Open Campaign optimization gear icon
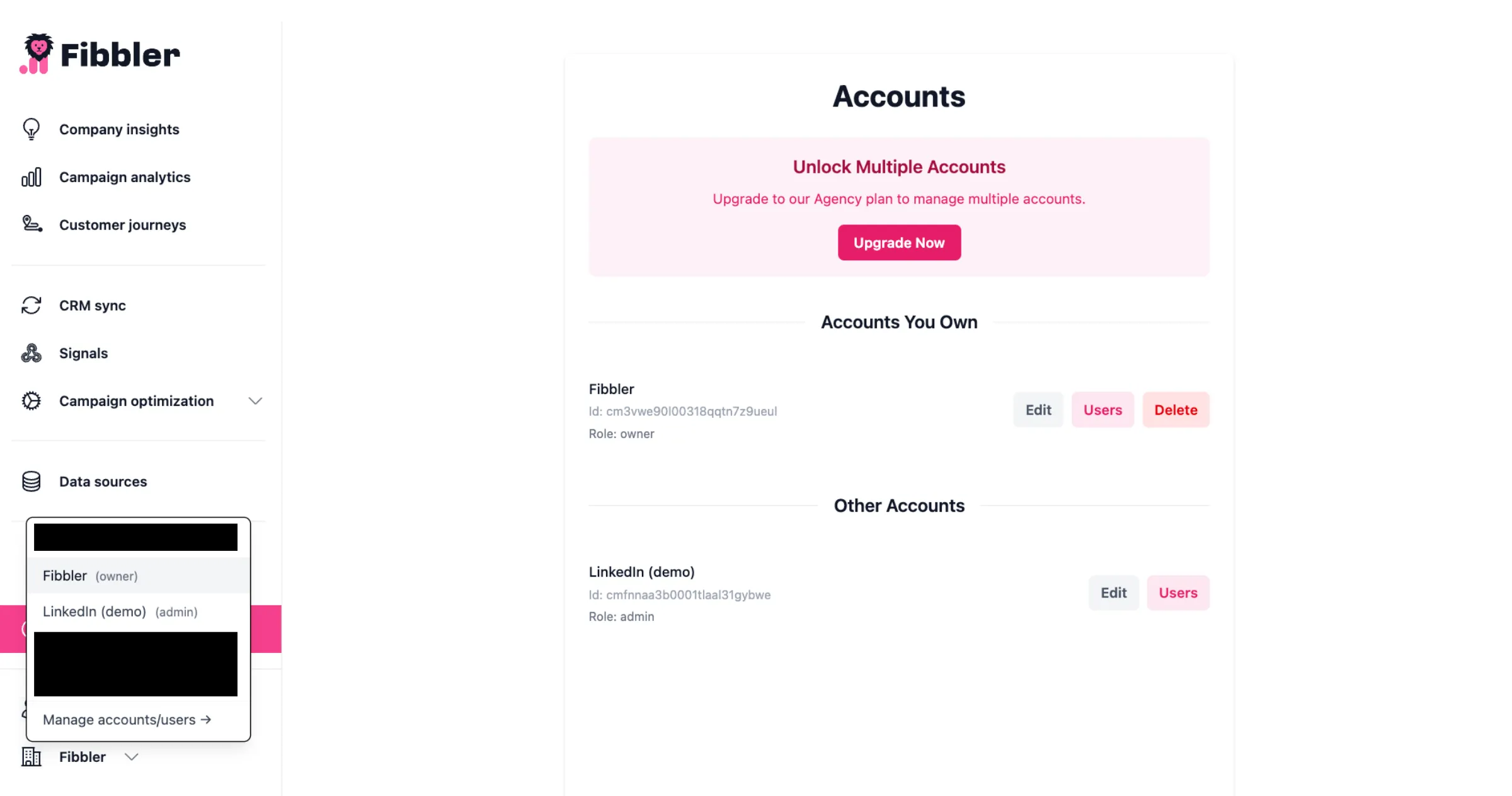Screen dimensions: 1512x796 (31, 401)
